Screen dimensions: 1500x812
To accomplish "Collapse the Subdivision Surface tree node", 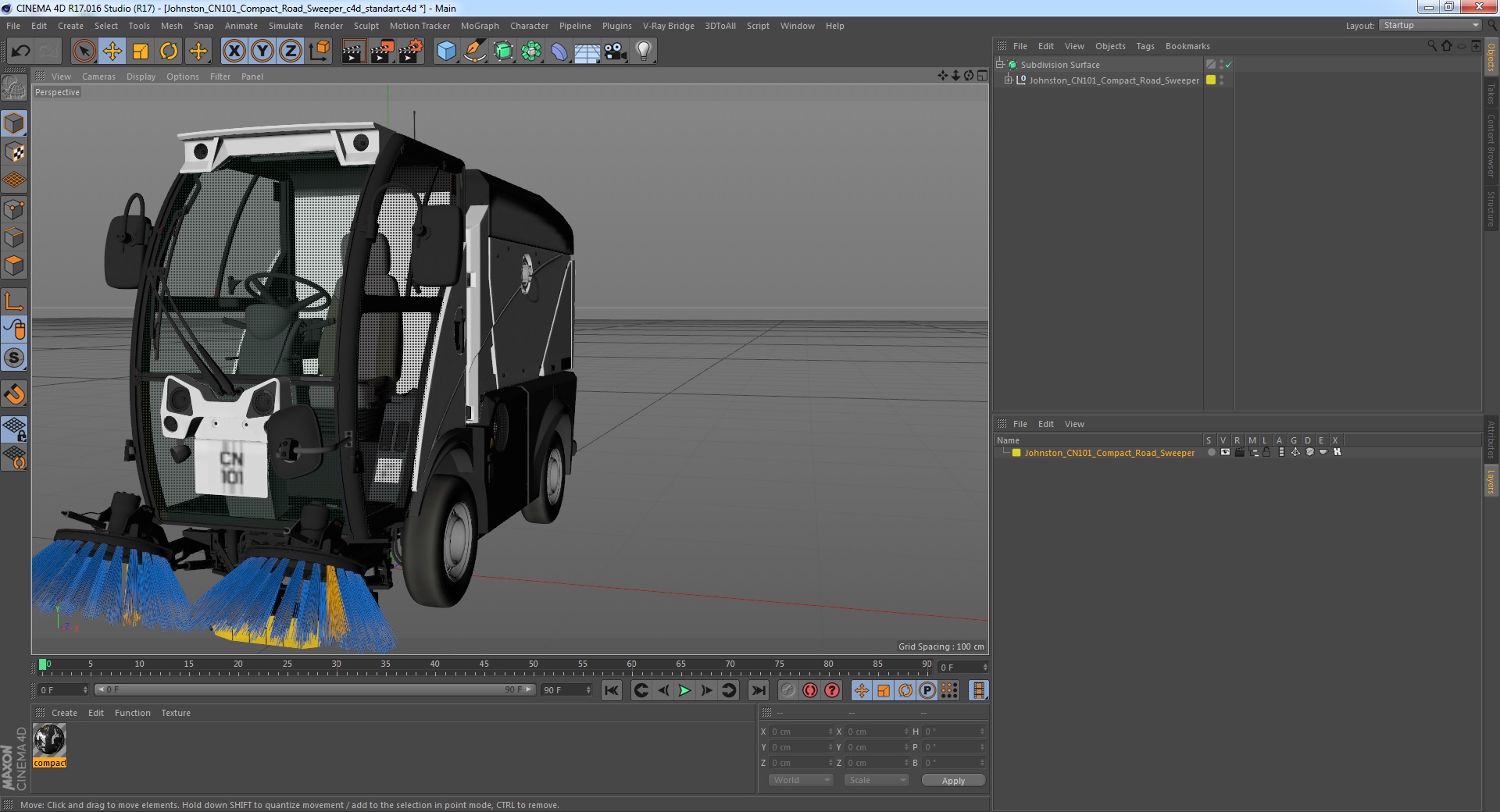I will point(1000,65).
